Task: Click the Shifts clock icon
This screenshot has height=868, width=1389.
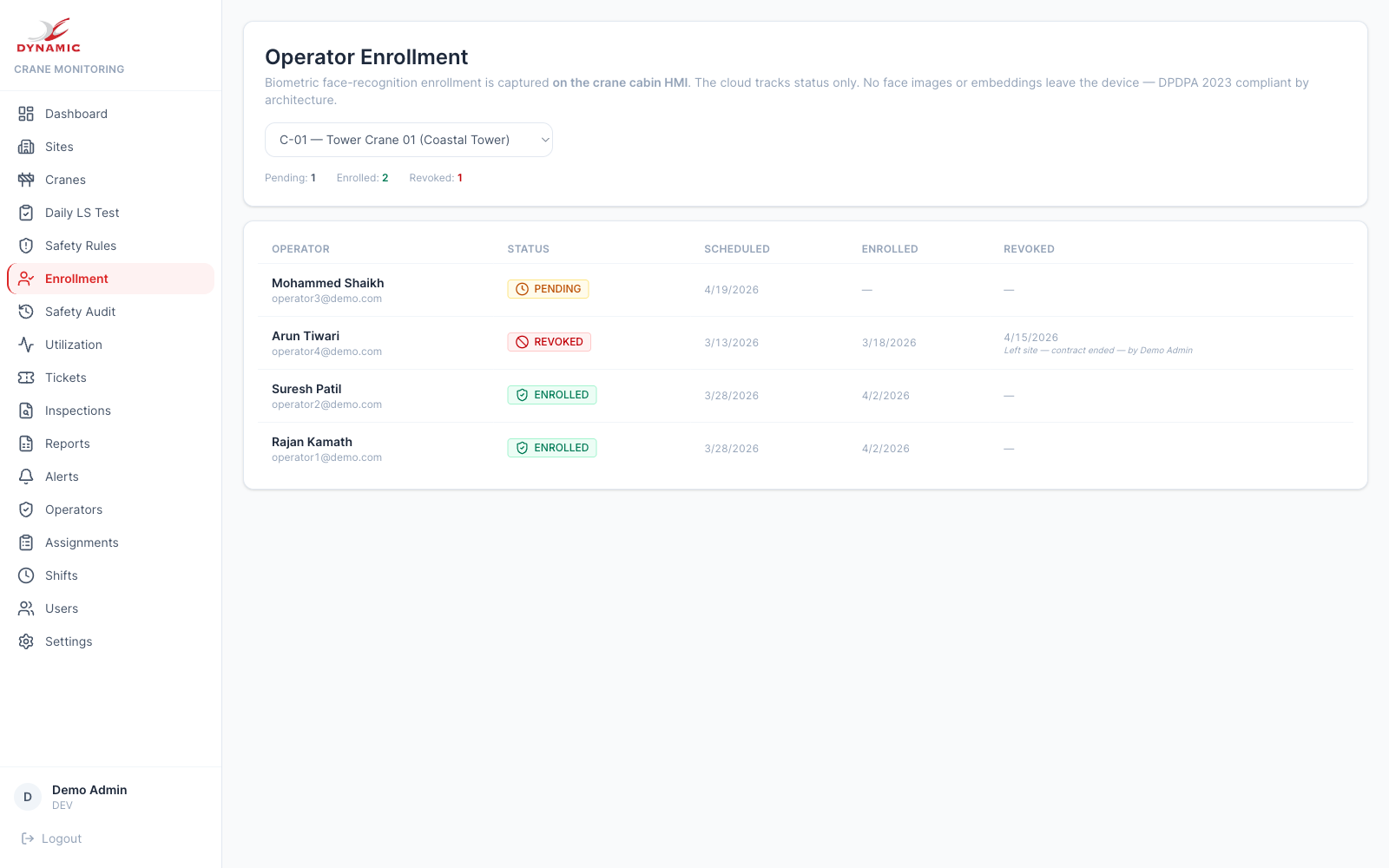Action: point(26,575)
